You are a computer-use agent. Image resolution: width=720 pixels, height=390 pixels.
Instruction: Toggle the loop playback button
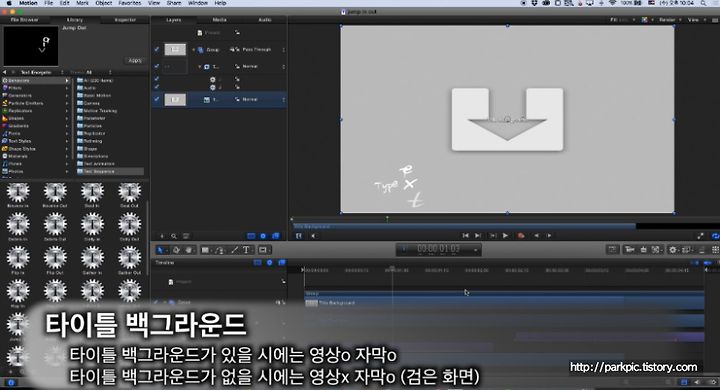[715, 236]
